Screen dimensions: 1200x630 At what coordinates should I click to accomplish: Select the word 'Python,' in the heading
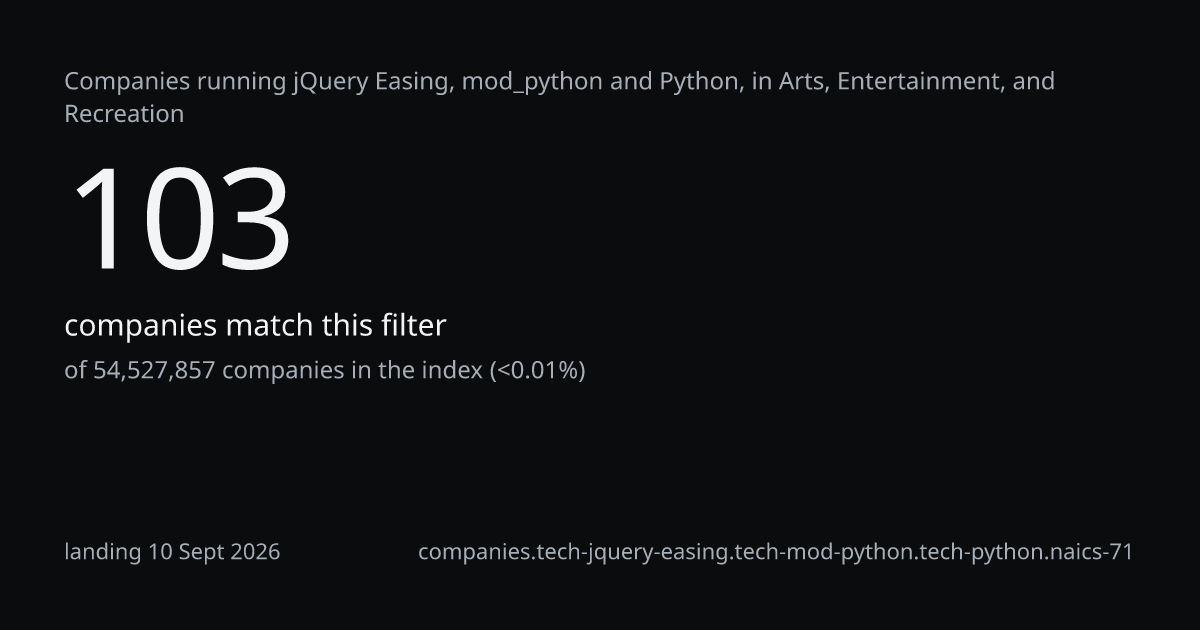tap(702, 82)
